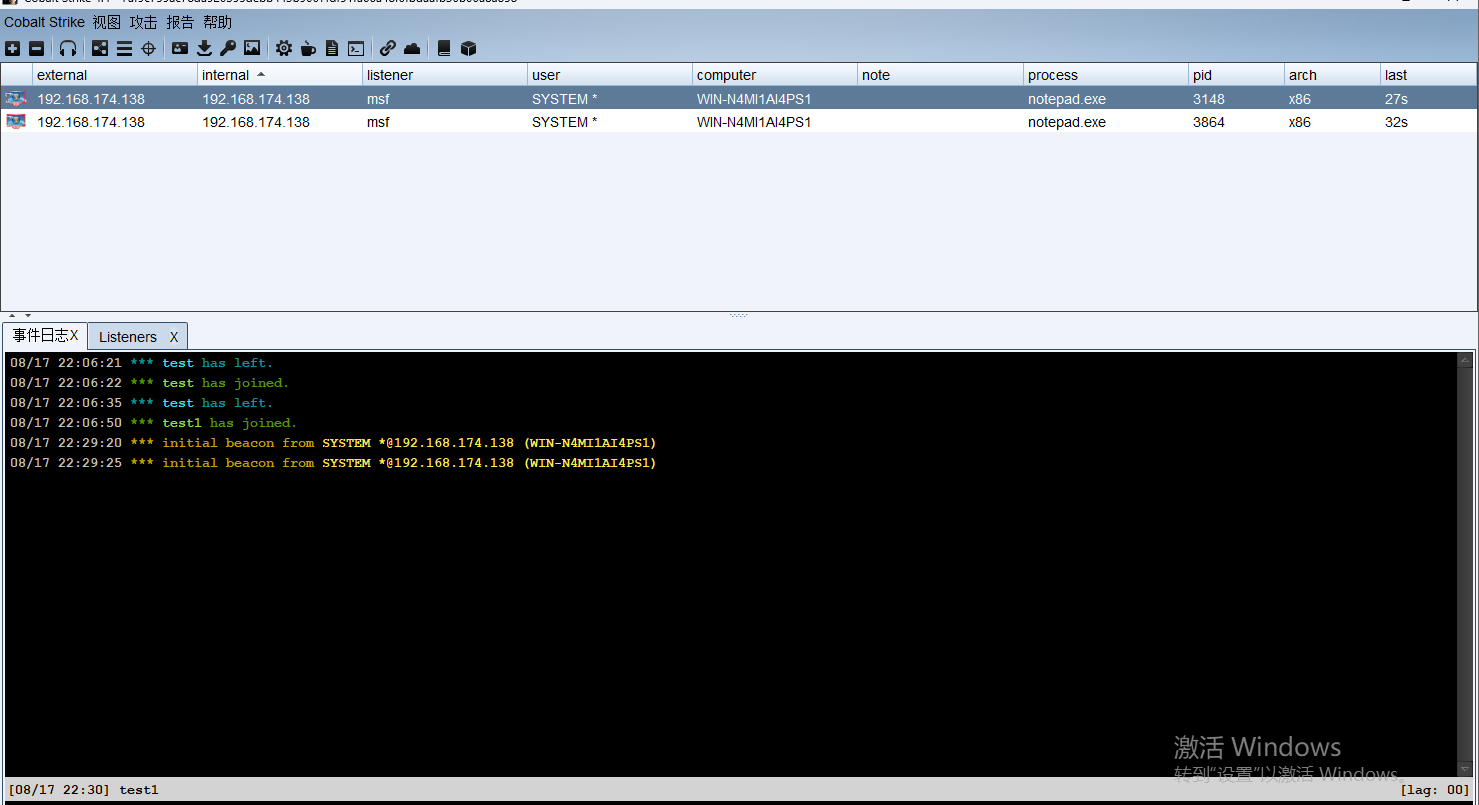Click the cube About icon

468,48
